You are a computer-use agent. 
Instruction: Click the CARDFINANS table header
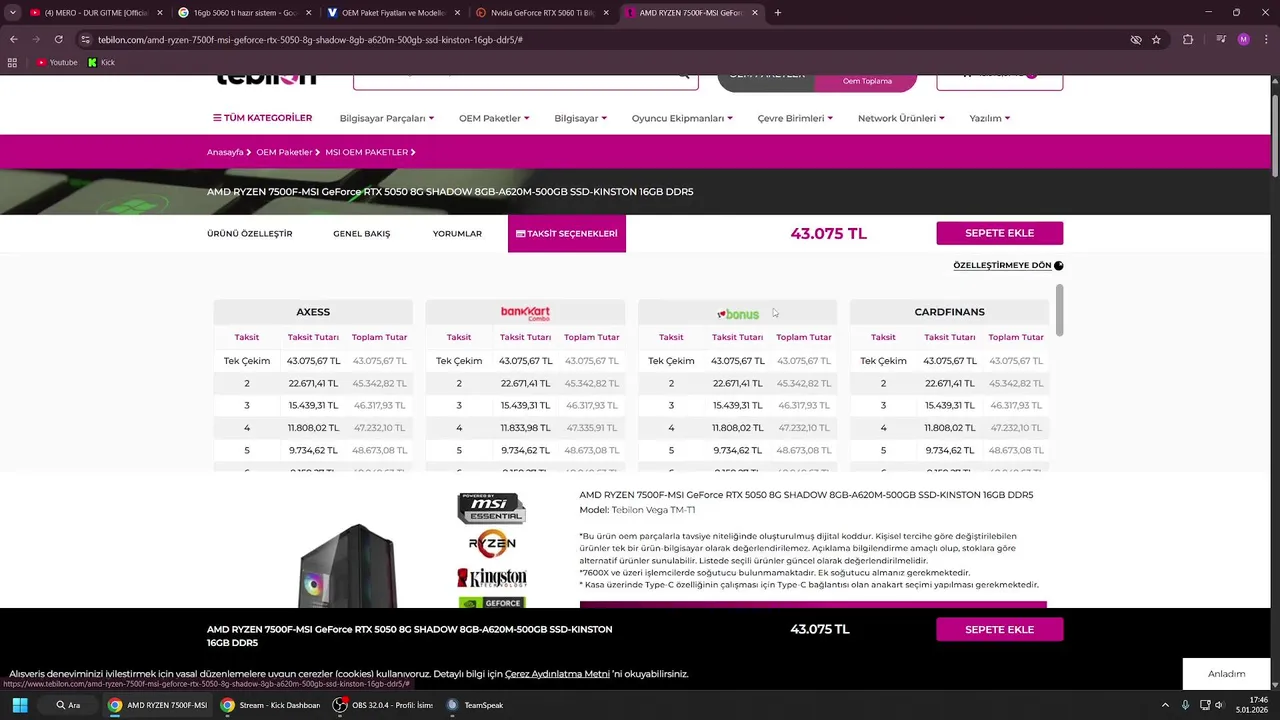point(949,312)
